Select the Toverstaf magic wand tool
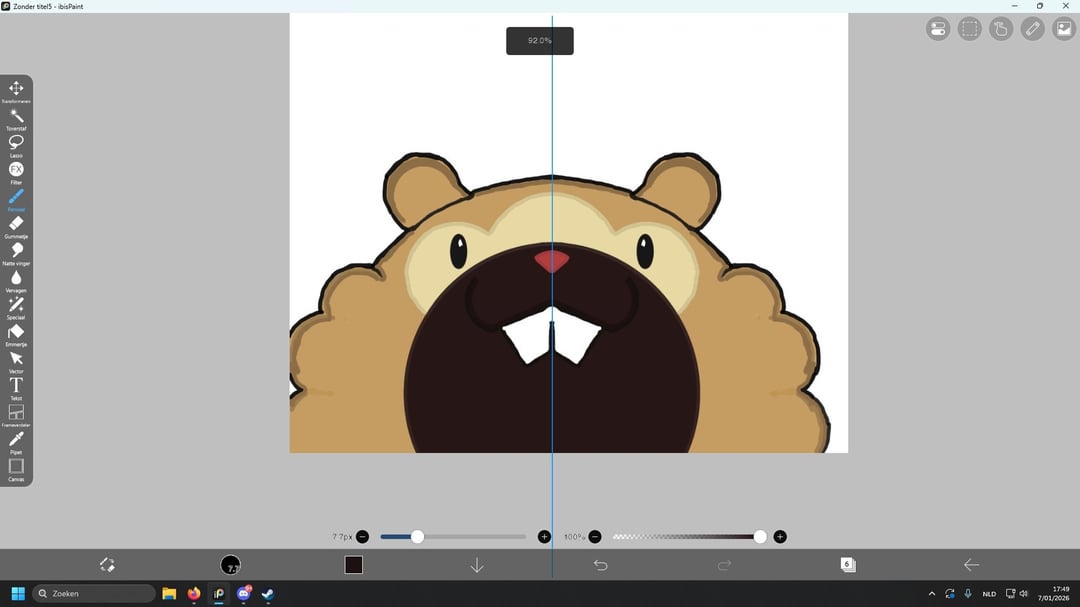1080x607 pixels. 16,116
